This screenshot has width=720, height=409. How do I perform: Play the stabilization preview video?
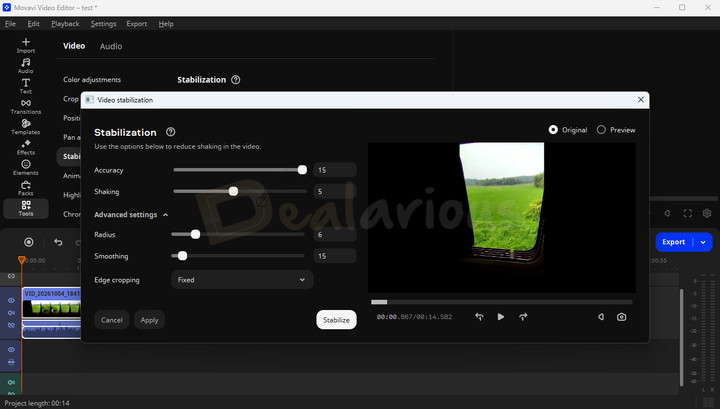click(501, 317)
